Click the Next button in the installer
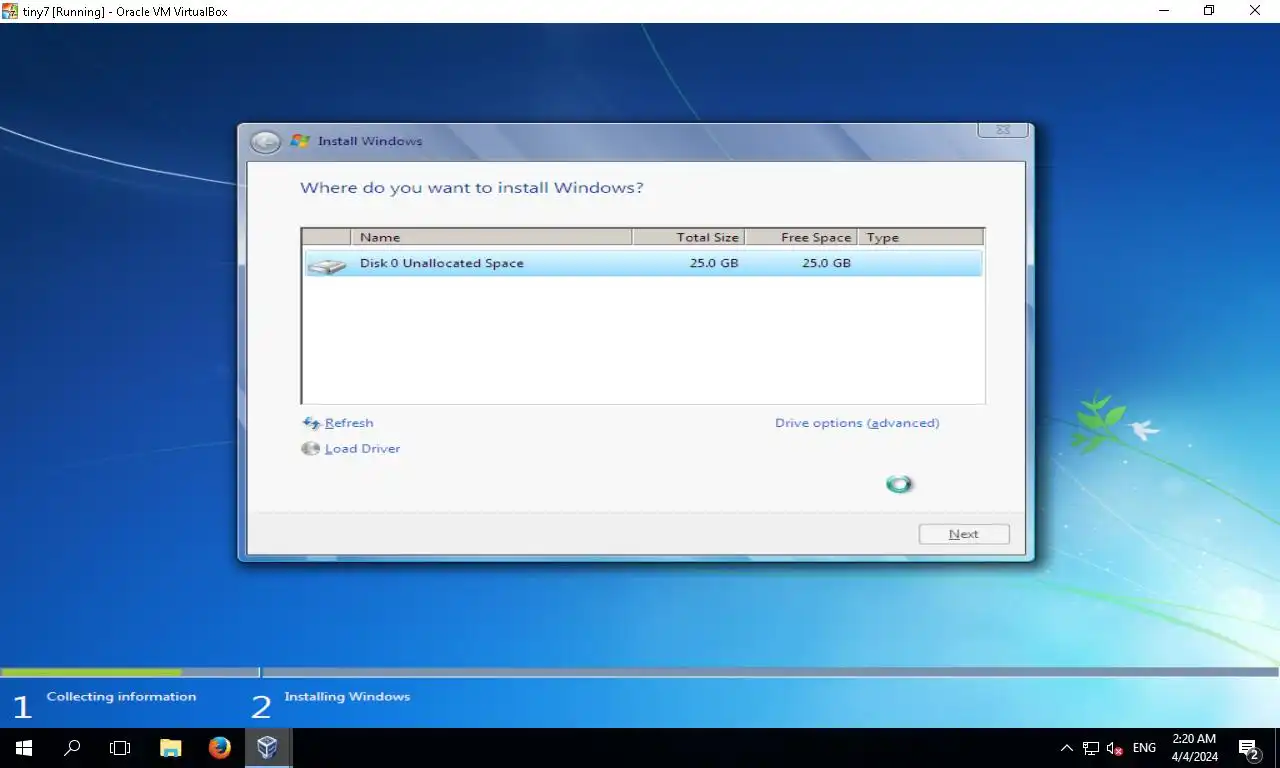Image resolution: width=1280 pixels, height=768 pixels. (x=964, y=534)
